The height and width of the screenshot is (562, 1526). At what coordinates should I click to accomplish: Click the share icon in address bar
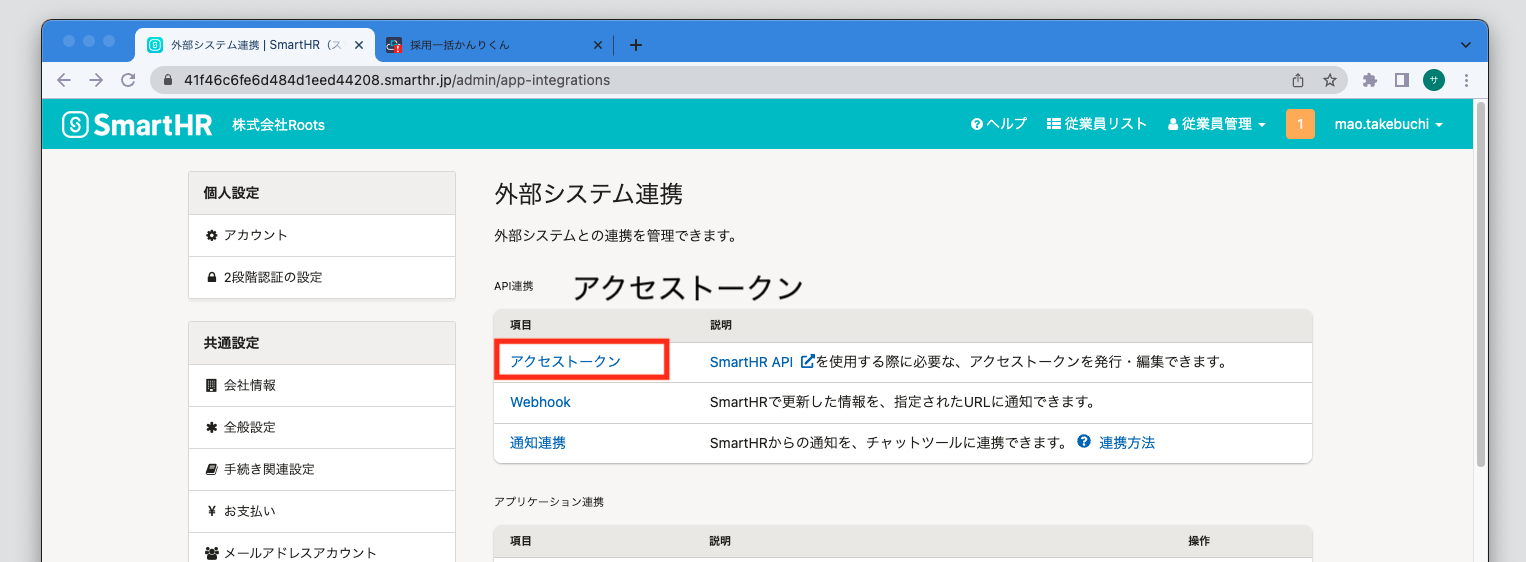pyautogui.click(x=1298, y=80)
